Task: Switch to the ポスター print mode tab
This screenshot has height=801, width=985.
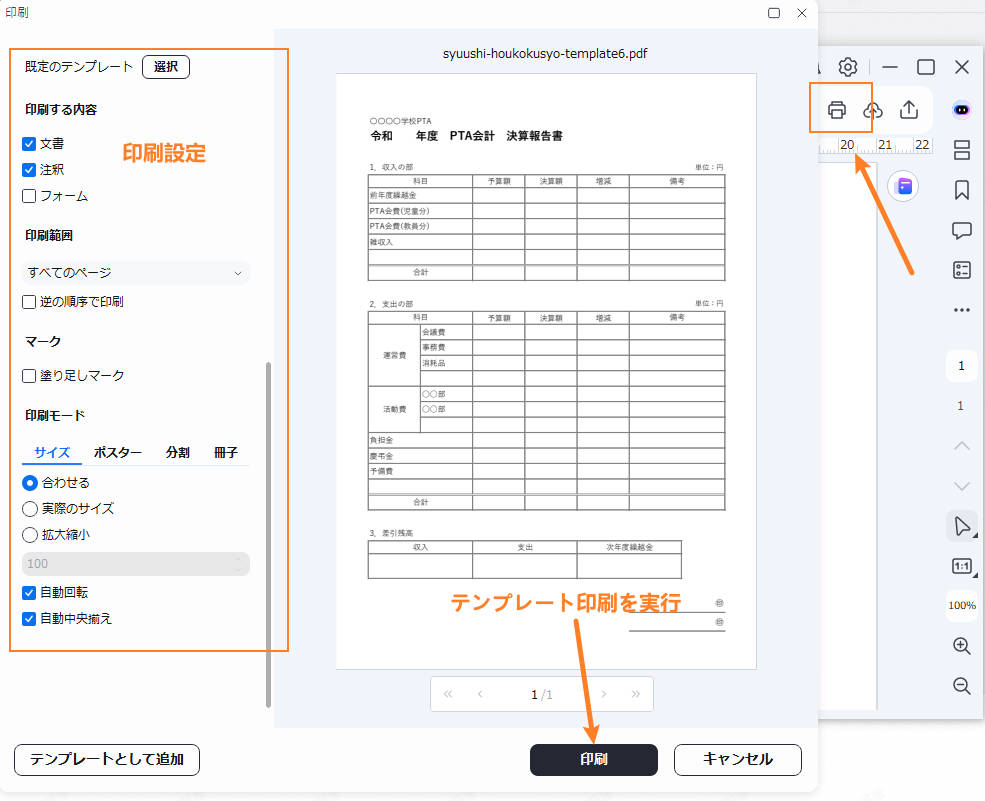Action: [117, 452]
